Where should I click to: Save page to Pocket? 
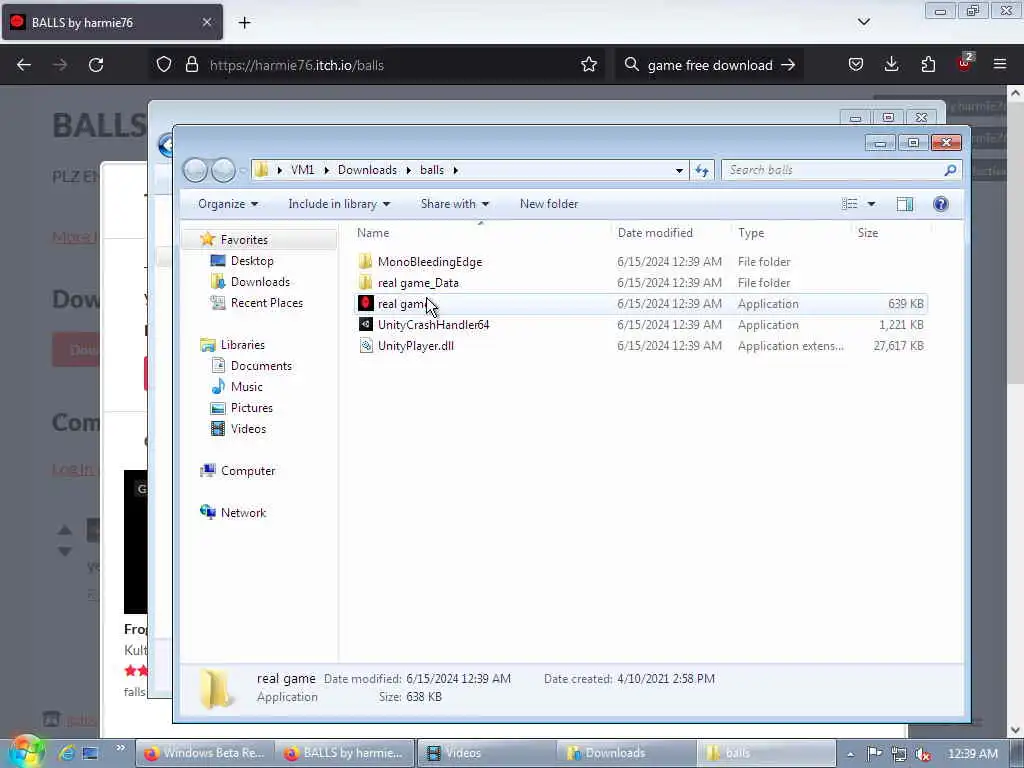(x=856, y=65)
